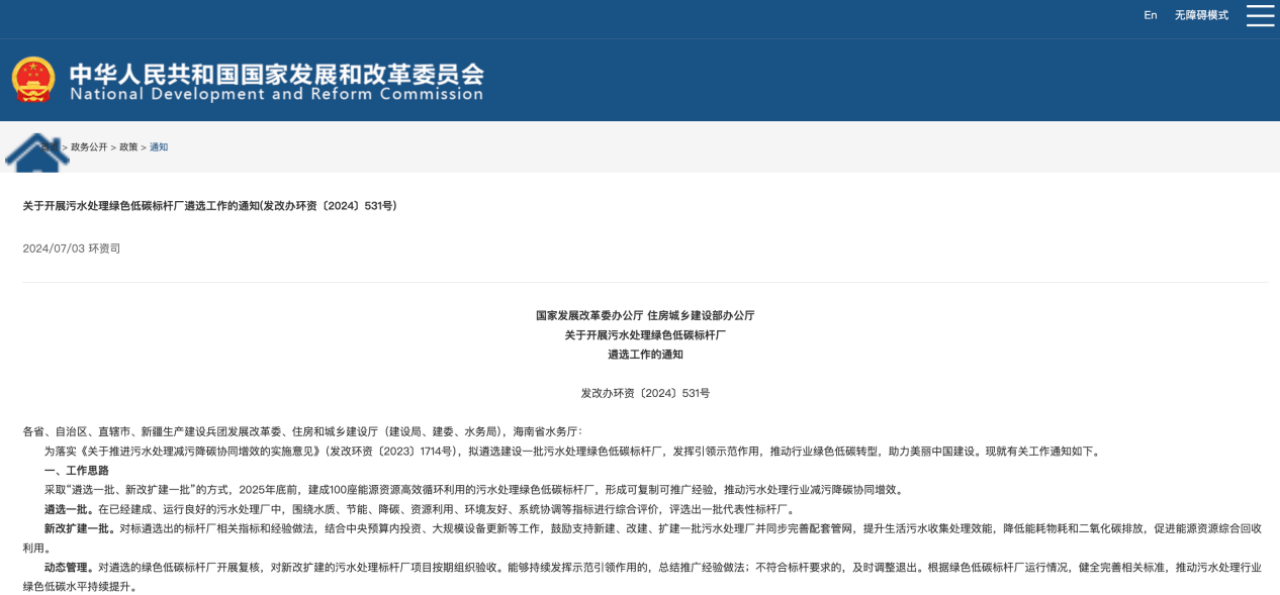Click the 2024/07/03 publish date
This screenshot has height=595, width=1280.
(x=53, y=248)
